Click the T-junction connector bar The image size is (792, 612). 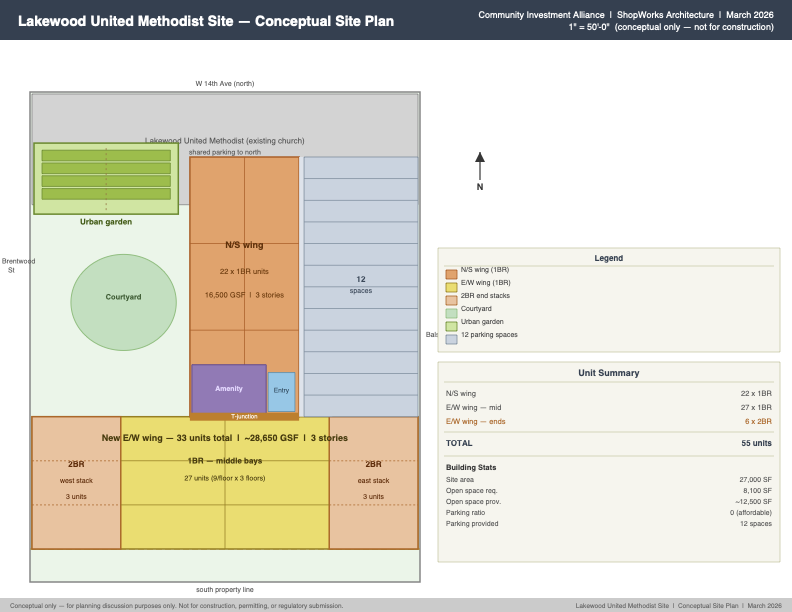pyautogui.click(x=244, y=417)
